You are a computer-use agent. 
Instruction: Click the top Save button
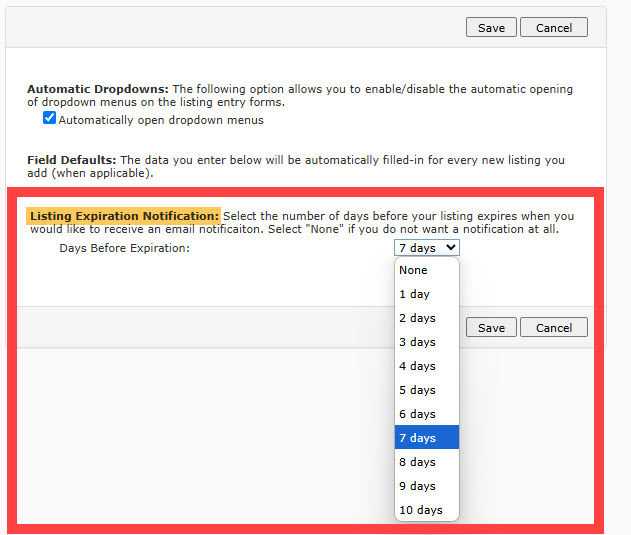coord(491,28)
